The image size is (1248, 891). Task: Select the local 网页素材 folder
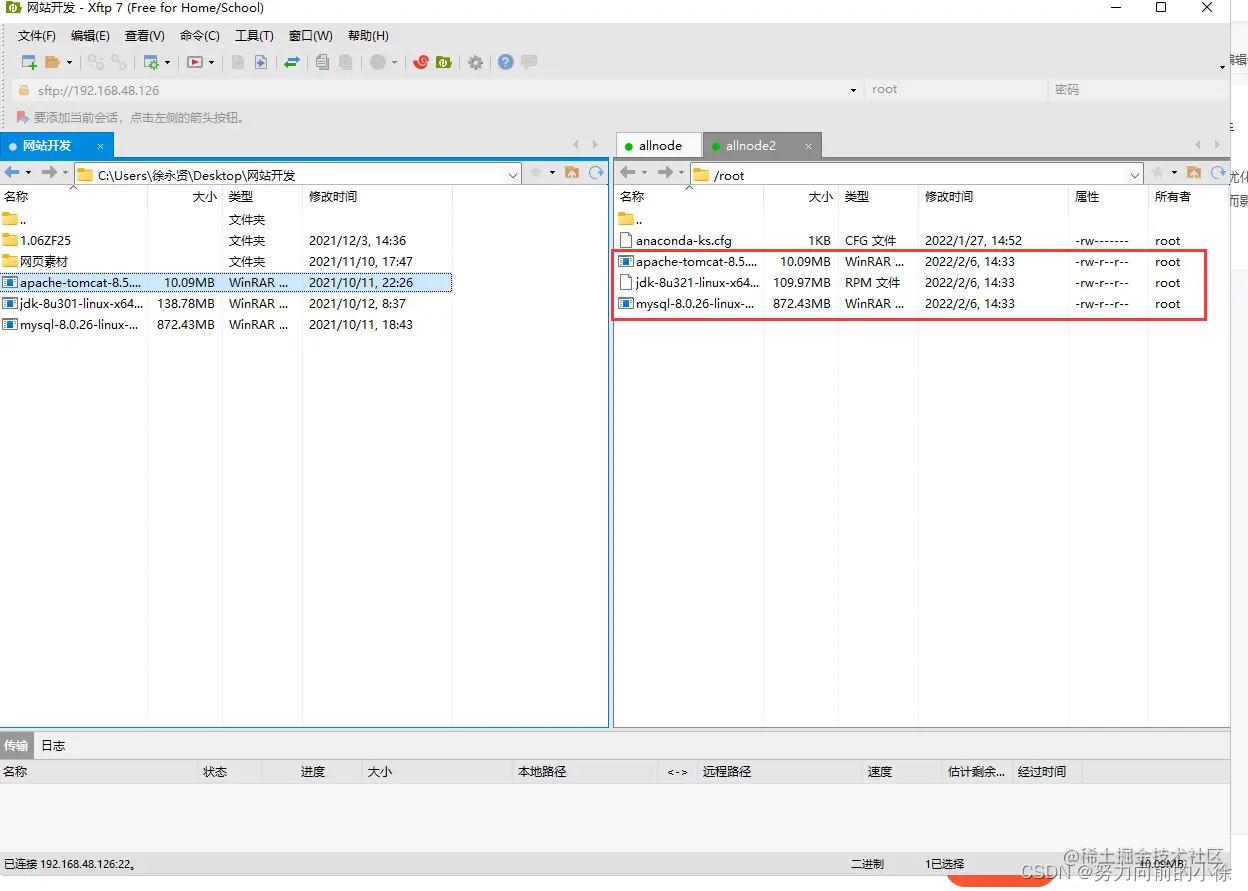(227, 262)
